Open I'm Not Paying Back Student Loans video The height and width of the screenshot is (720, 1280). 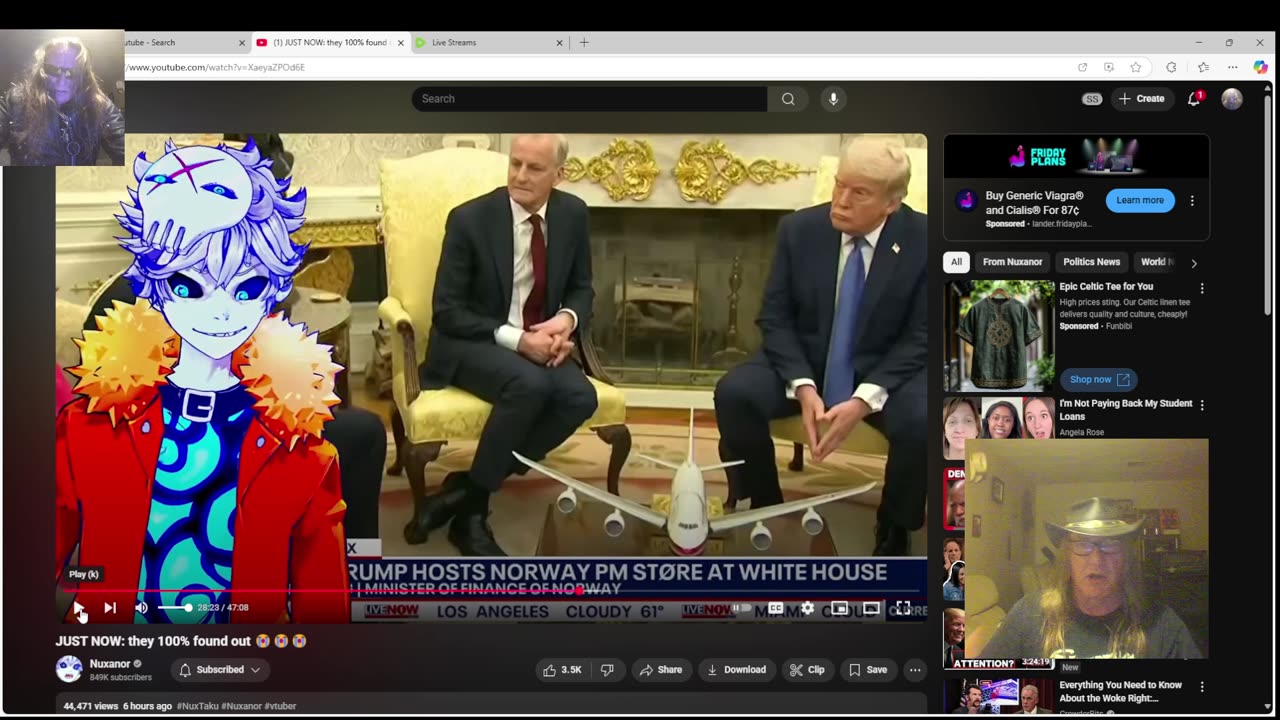1126,409
